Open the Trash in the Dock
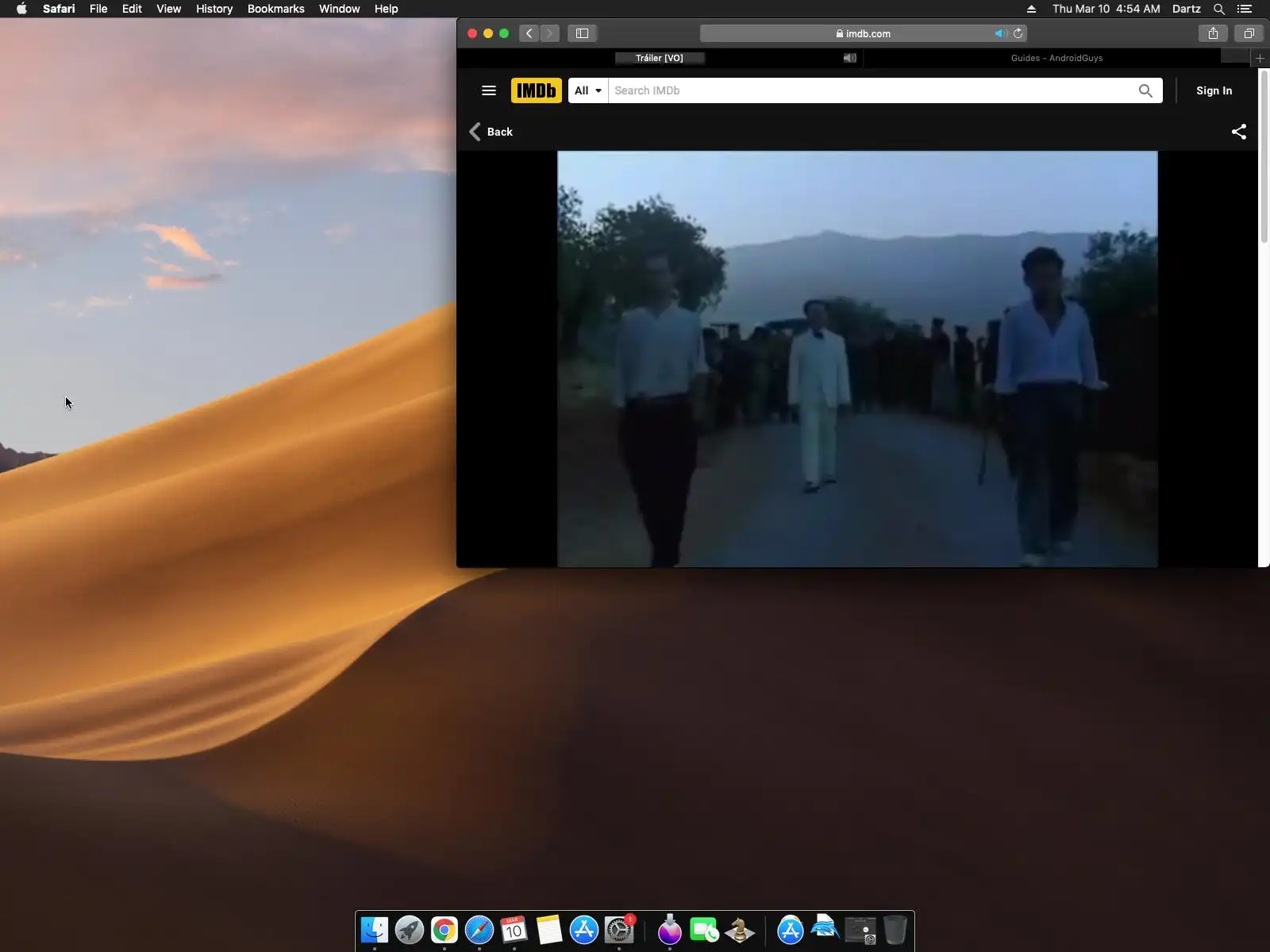Screen dimensions: 1270x952 (x=895, y=930)
